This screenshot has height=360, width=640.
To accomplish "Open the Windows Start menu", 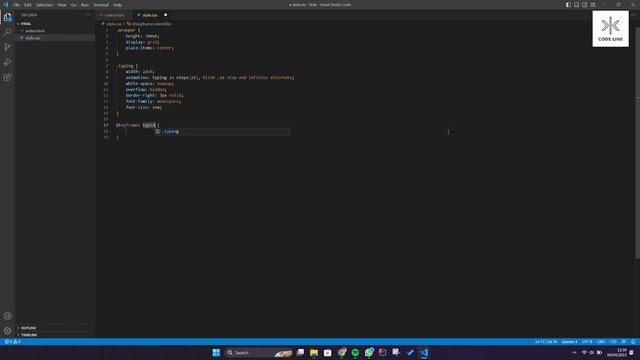I will click(216, 353).
